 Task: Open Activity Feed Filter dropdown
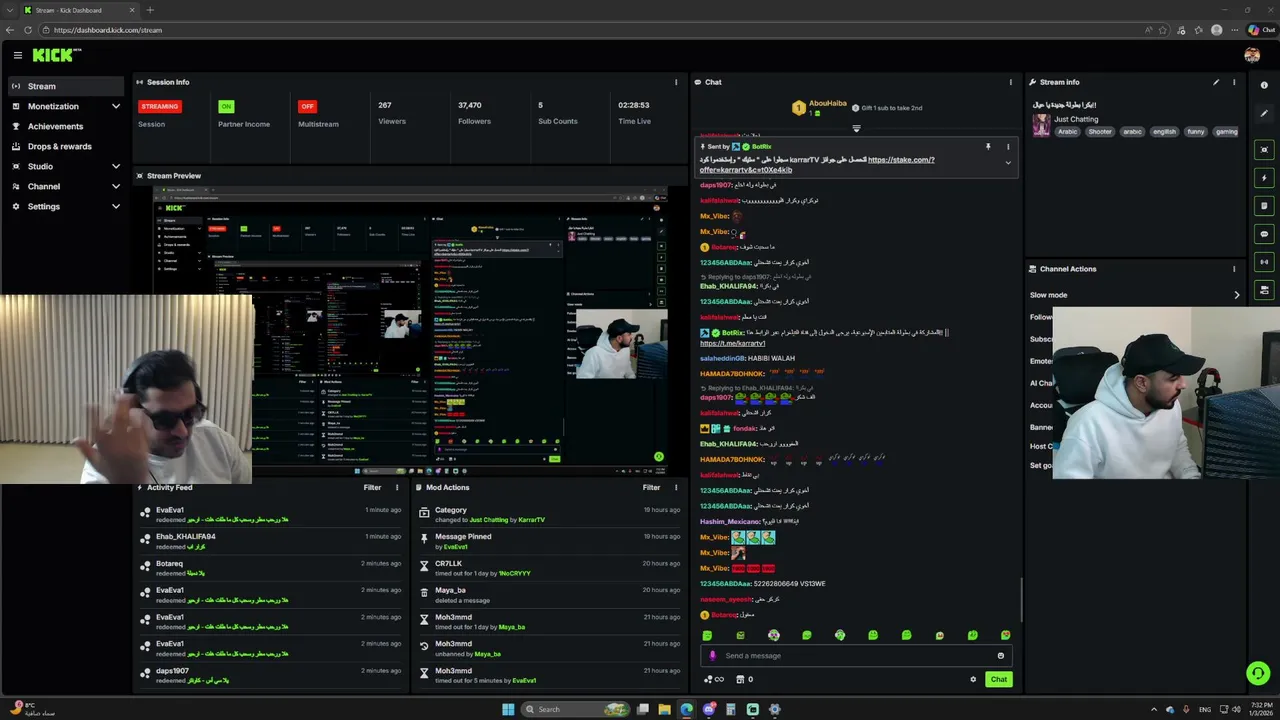click(x=372, y=487)
